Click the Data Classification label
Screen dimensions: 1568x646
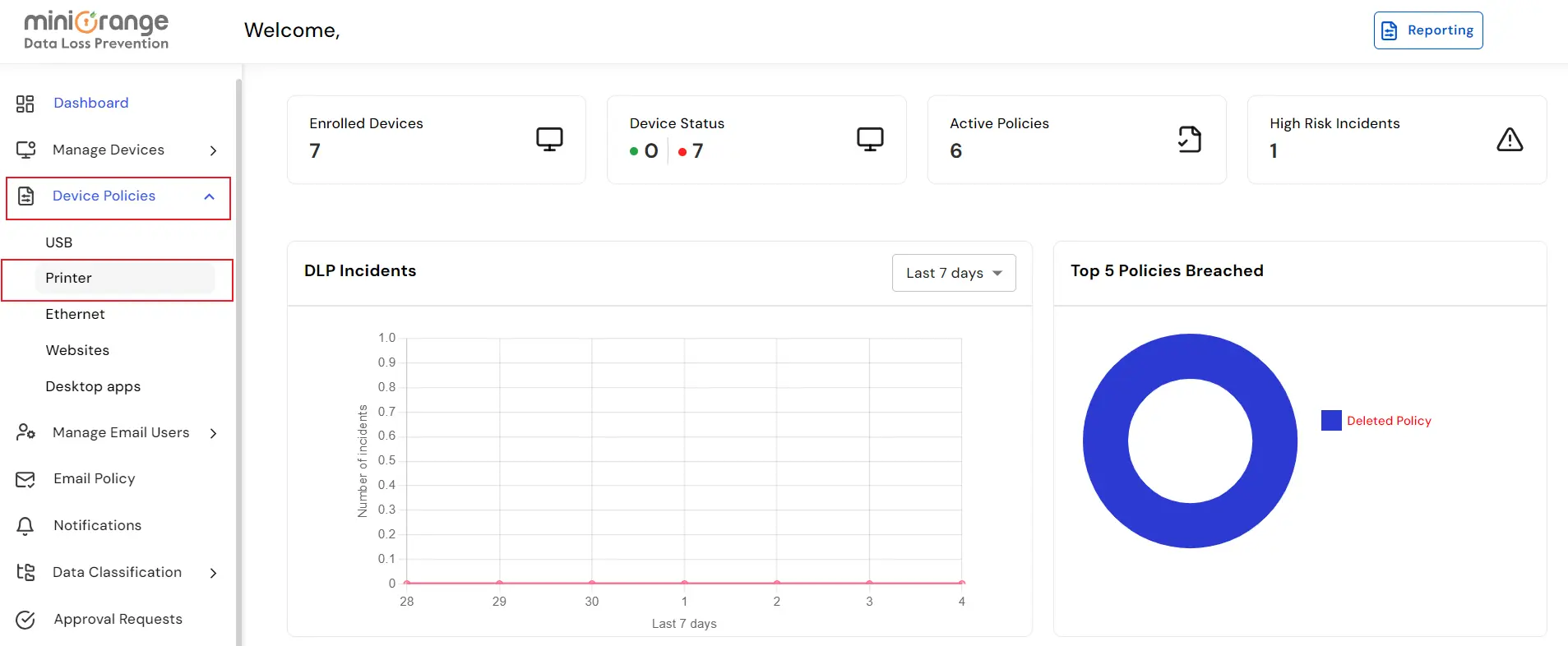pos(118,572)
